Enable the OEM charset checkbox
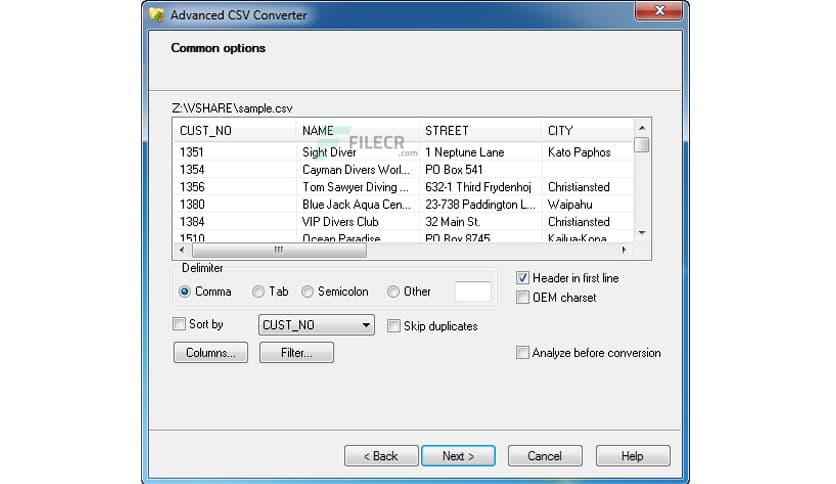 tap(522, 297)
